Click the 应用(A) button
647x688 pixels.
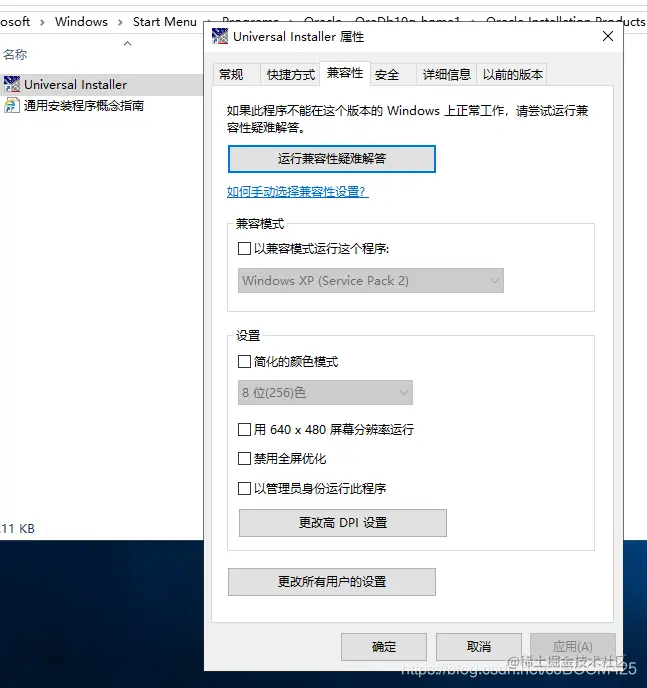point(572,647)
